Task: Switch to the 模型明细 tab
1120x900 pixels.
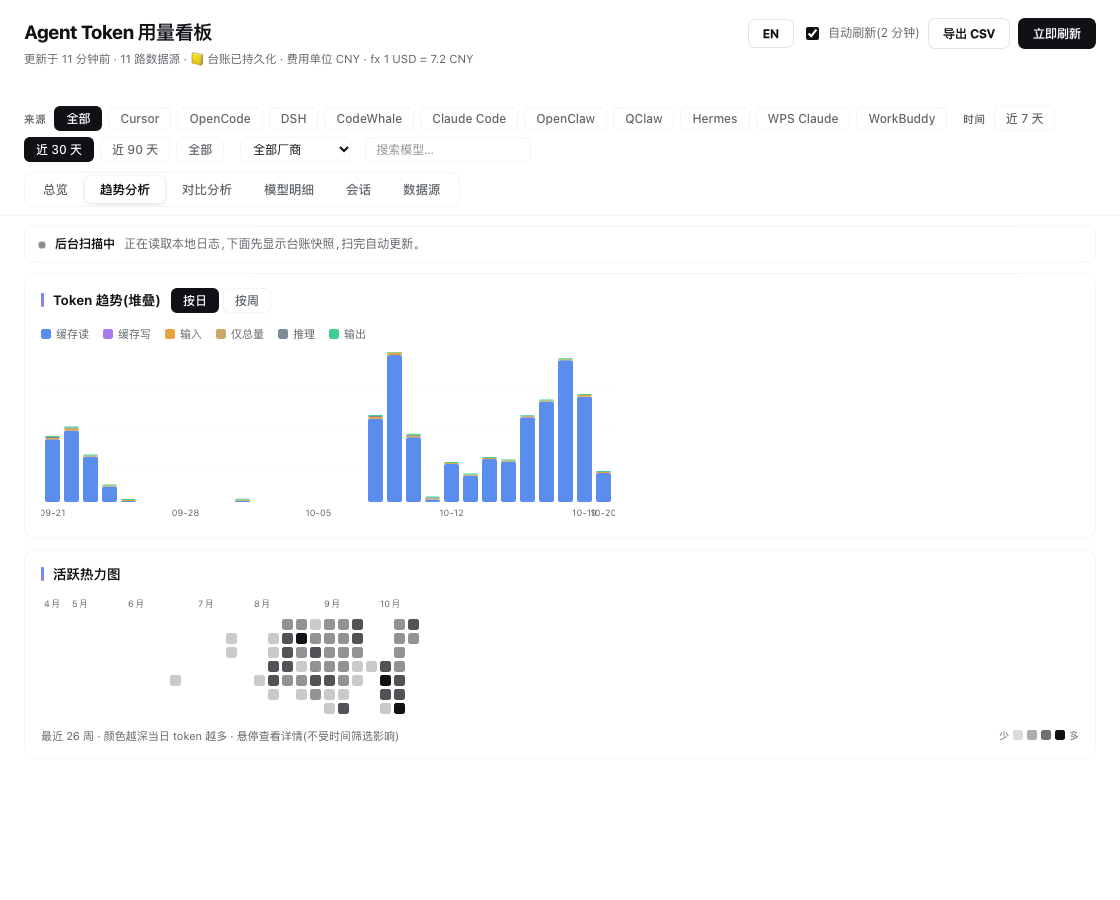Action: [x=289, y=189]
